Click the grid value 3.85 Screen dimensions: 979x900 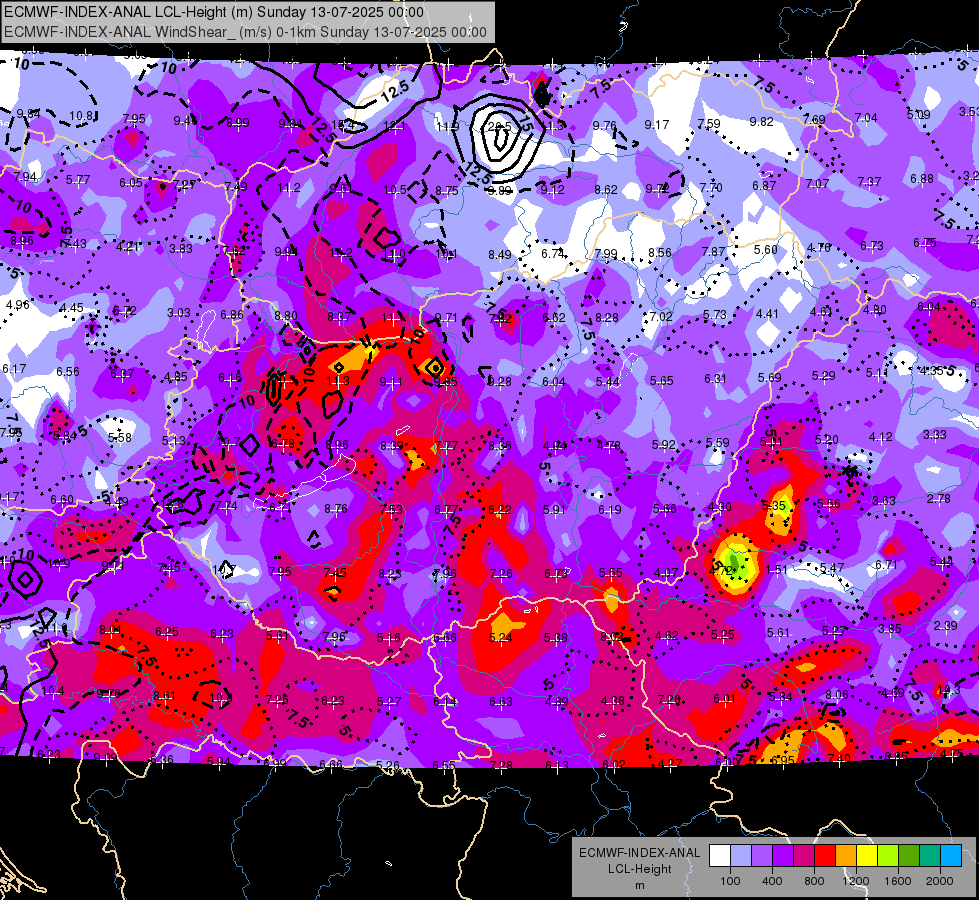click(890, 628)
